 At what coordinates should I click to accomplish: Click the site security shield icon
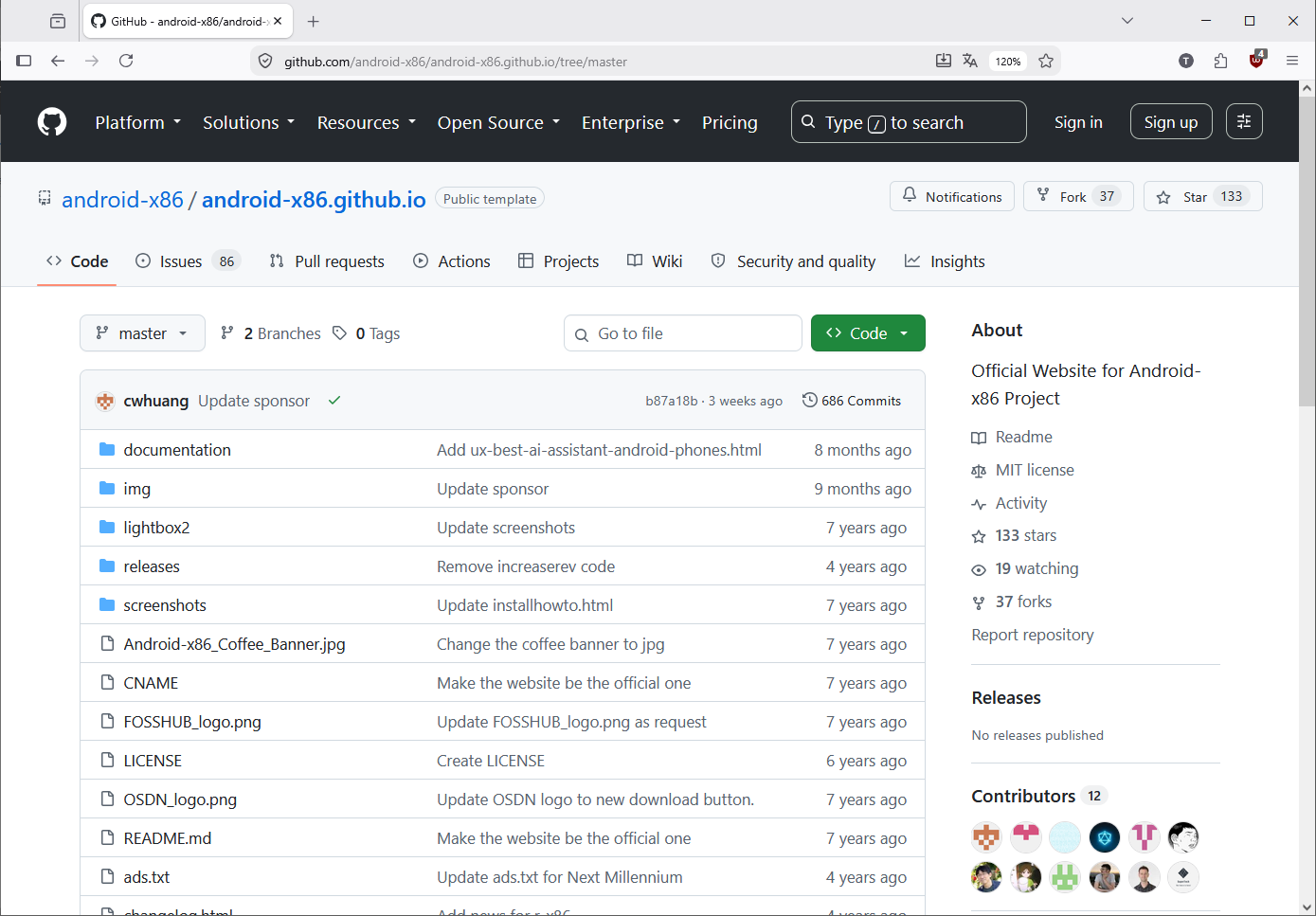point(265,62)
